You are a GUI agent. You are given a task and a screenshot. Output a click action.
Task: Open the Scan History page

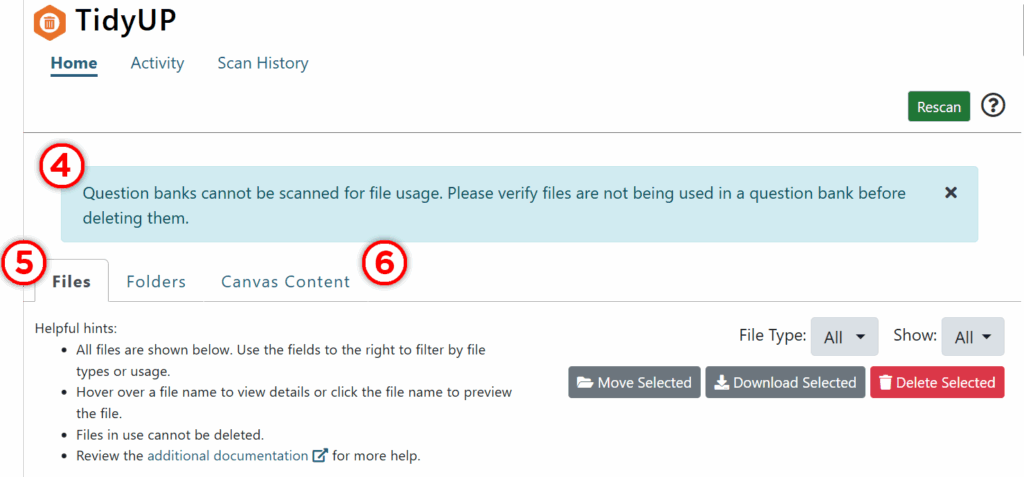(263, 63)
